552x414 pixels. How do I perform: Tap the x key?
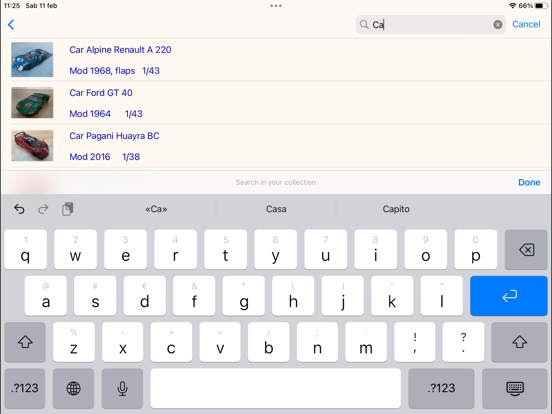click(x=123, y=342)
